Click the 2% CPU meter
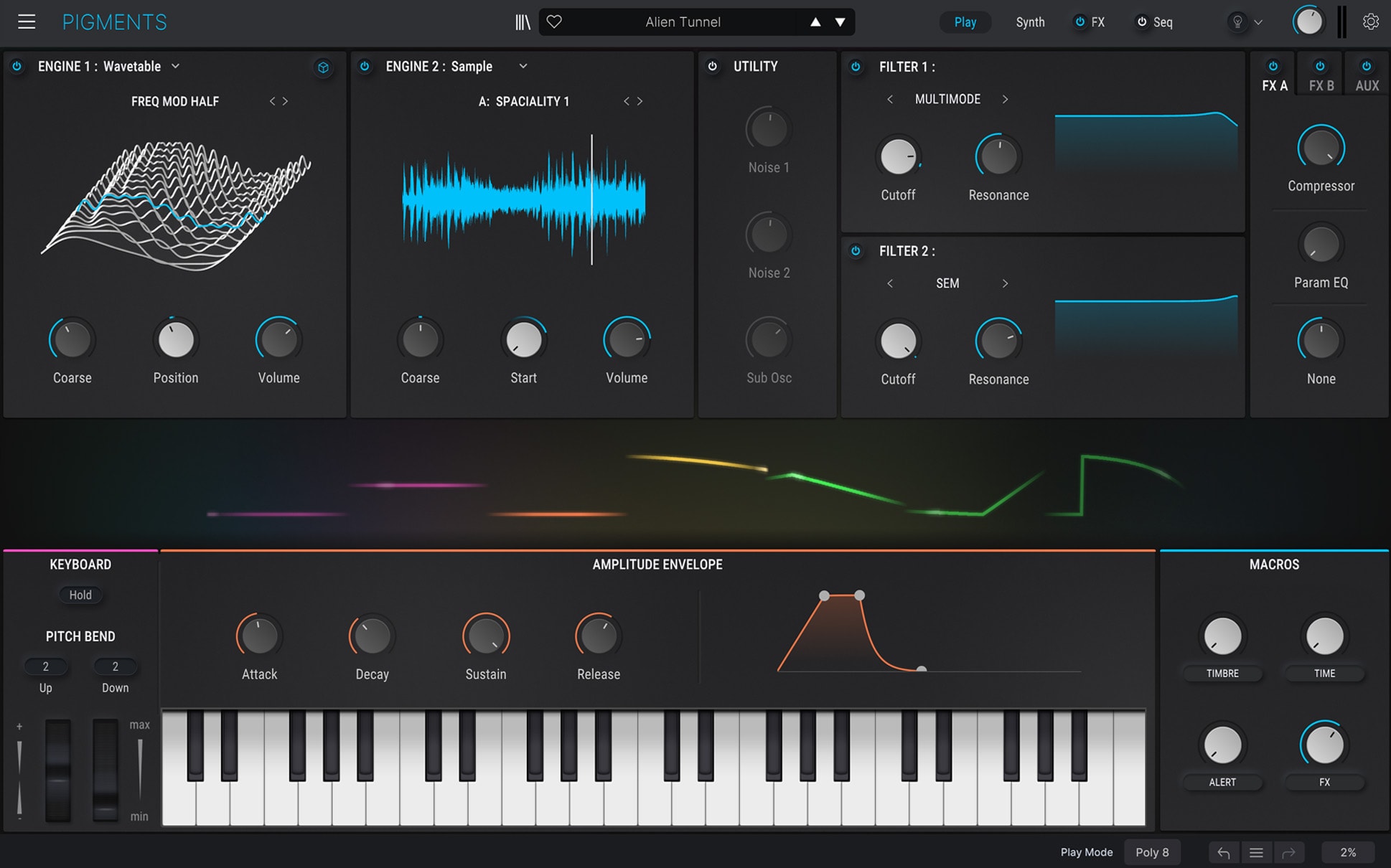The width and height of the screenshot is (1391, 868). point(1348,852)
